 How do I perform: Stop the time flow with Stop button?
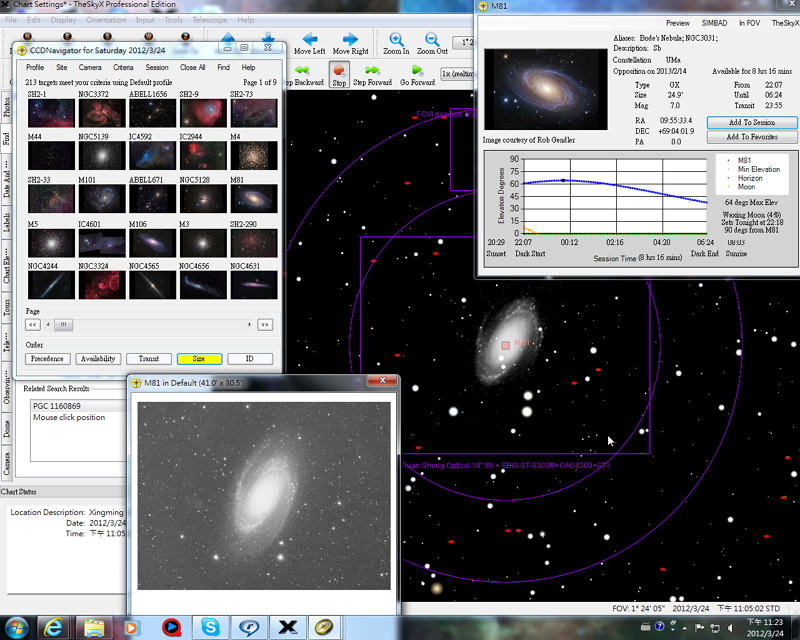(x=339, y=72)
